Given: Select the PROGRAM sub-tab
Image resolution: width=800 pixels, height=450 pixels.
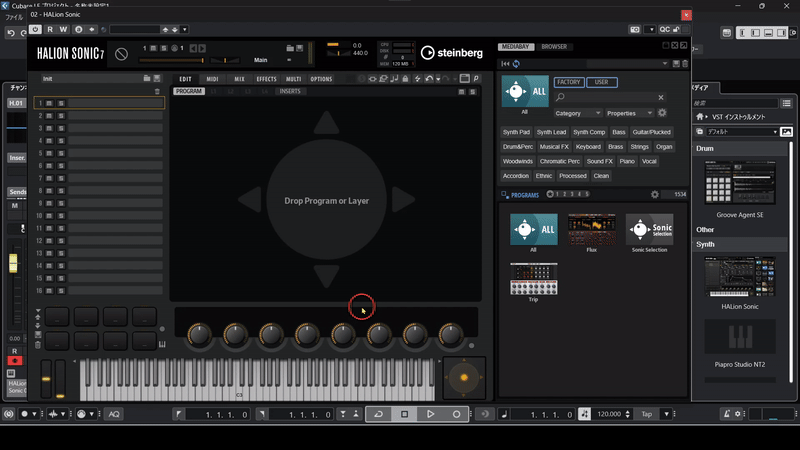Looking at the screenshot, I should pyautogui.click(x=189, y=91).
